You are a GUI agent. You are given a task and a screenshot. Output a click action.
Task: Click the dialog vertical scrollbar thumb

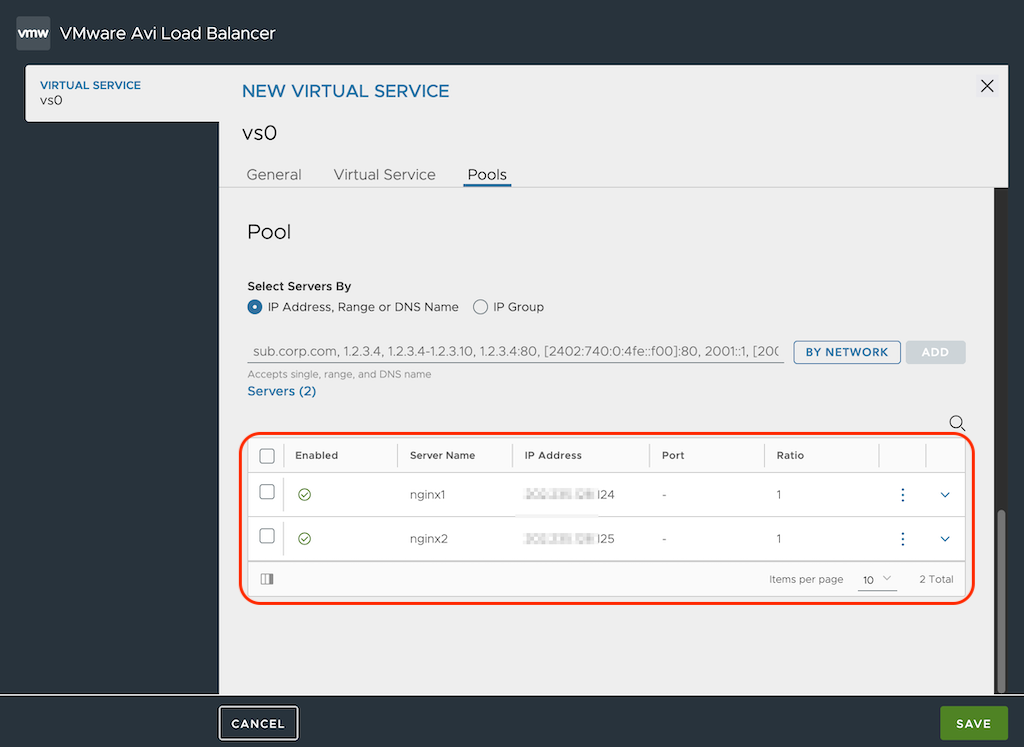(1001, 601)
